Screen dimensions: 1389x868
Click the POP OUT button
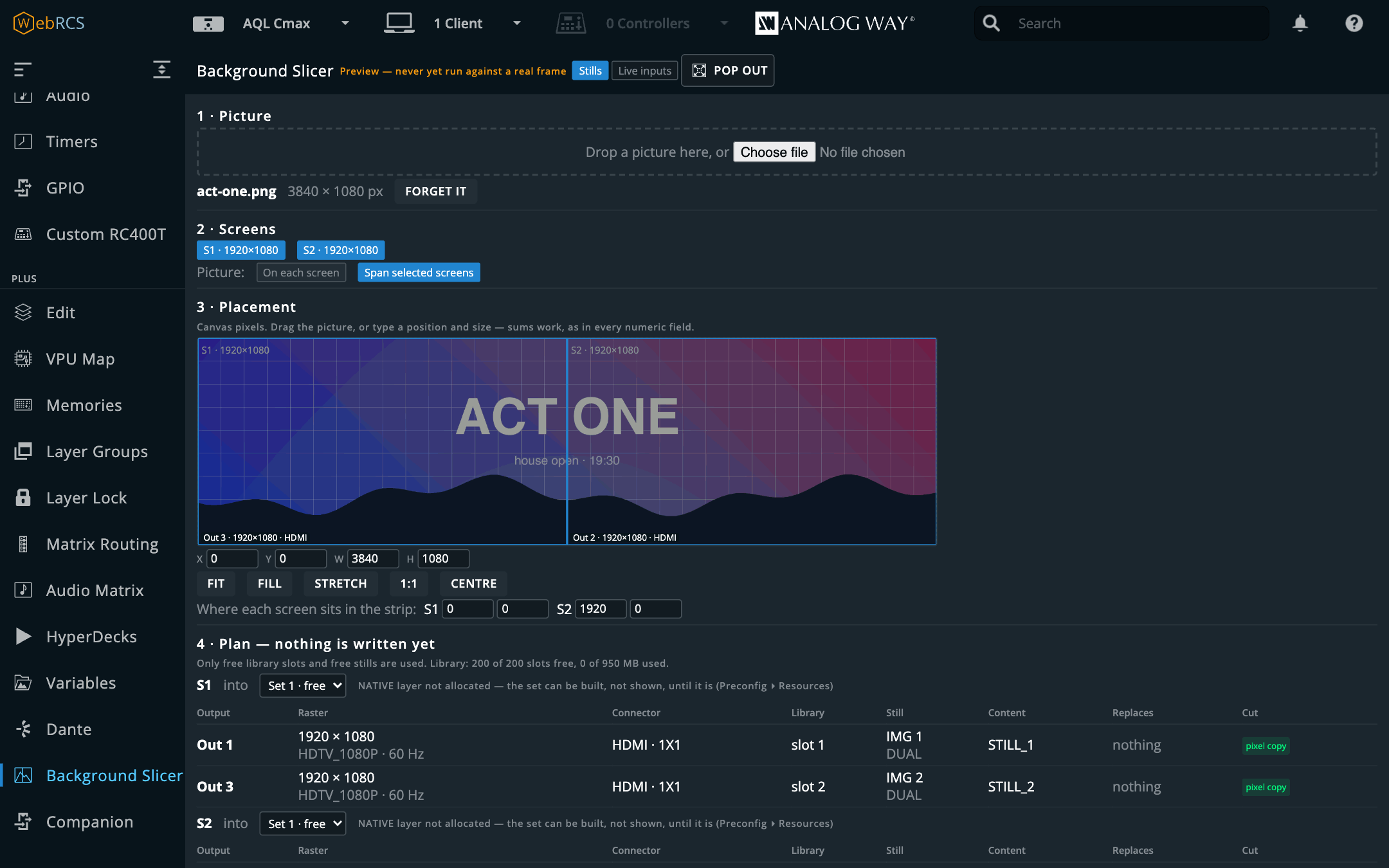(728, 71)
